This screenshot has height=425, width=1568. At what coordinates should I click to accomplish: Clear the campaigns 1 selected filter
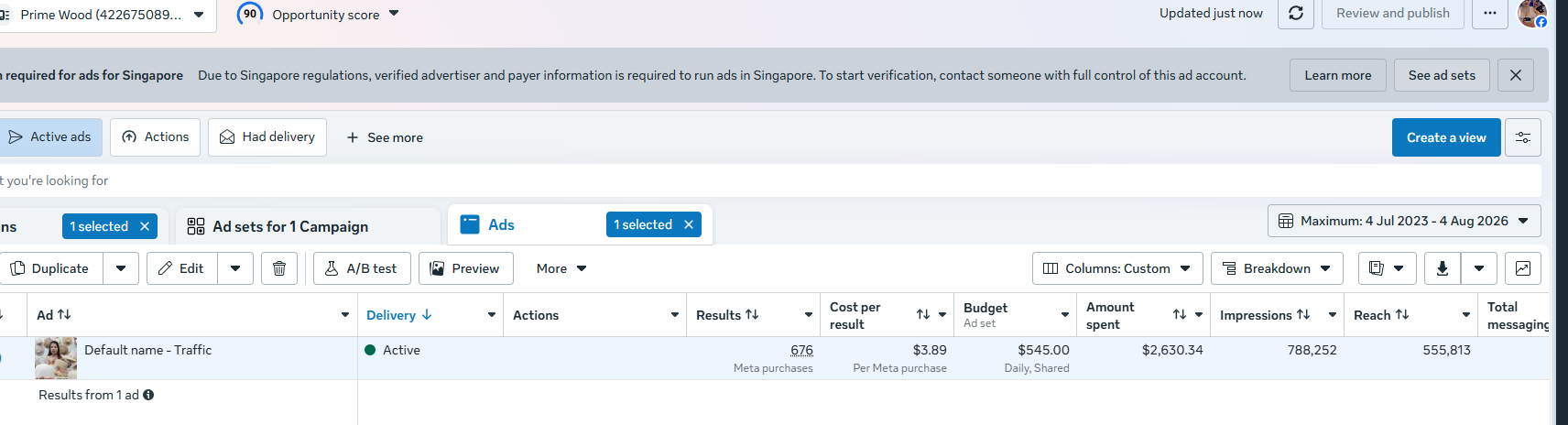[145, 226]
